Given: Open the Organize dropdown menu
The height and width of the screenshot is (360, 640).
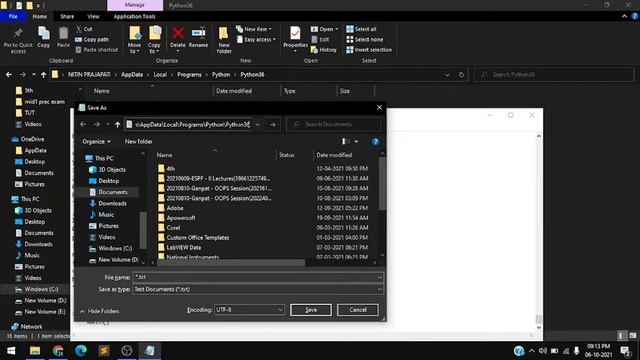Looking at the screenshot, I should (96, 142).
